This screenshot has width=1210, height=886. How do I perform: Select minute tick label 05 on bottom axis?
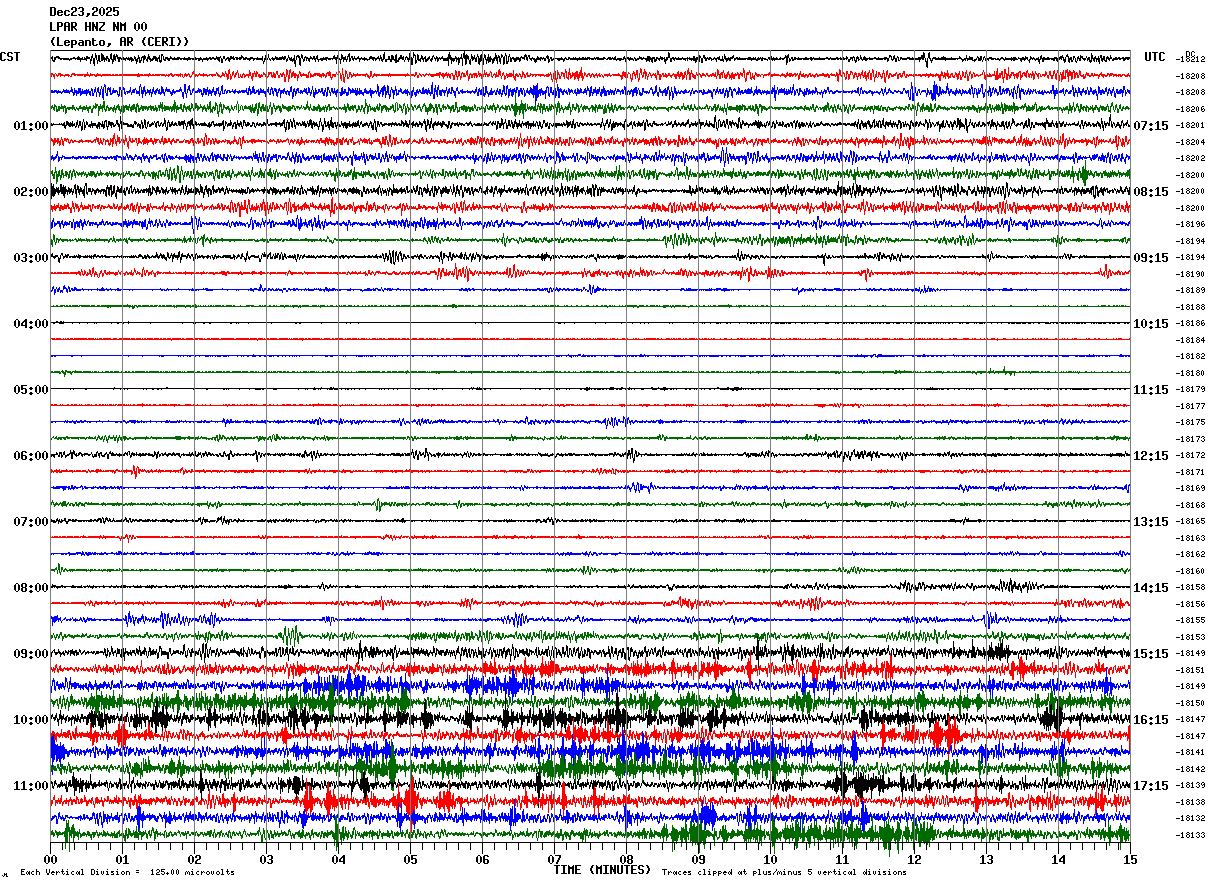click(410, 860)
